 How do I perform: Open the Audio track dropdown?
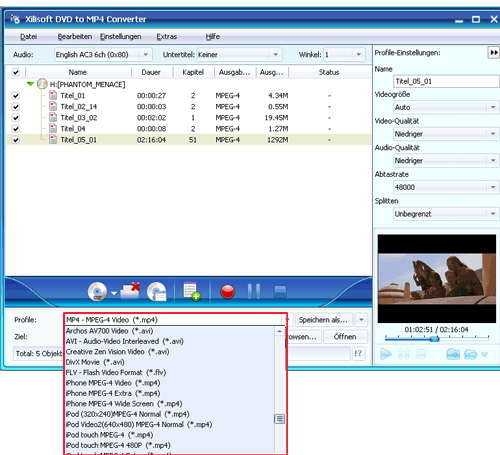click(x=146, y=54)
